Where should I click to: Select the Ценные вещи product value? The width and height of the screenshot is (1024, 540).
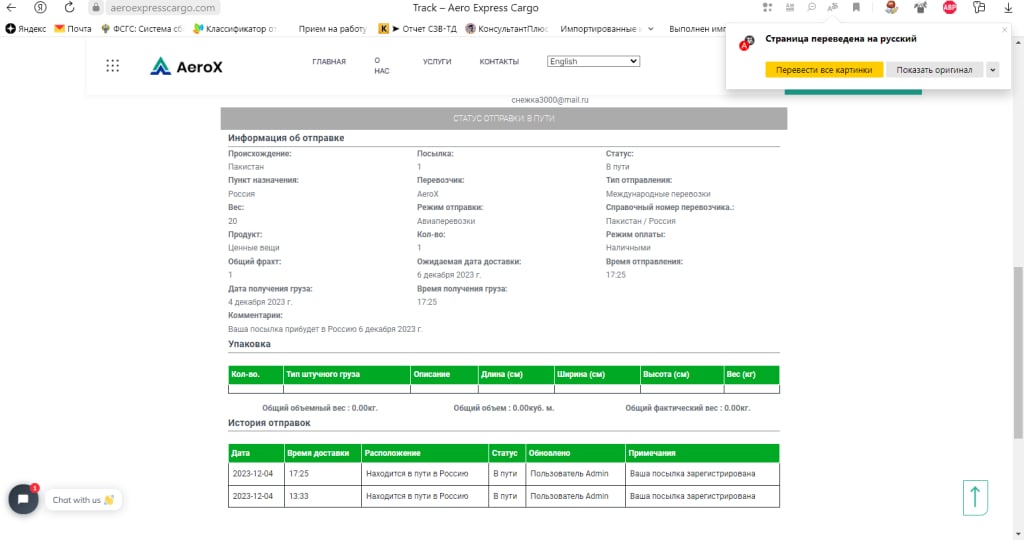[253, 248]
